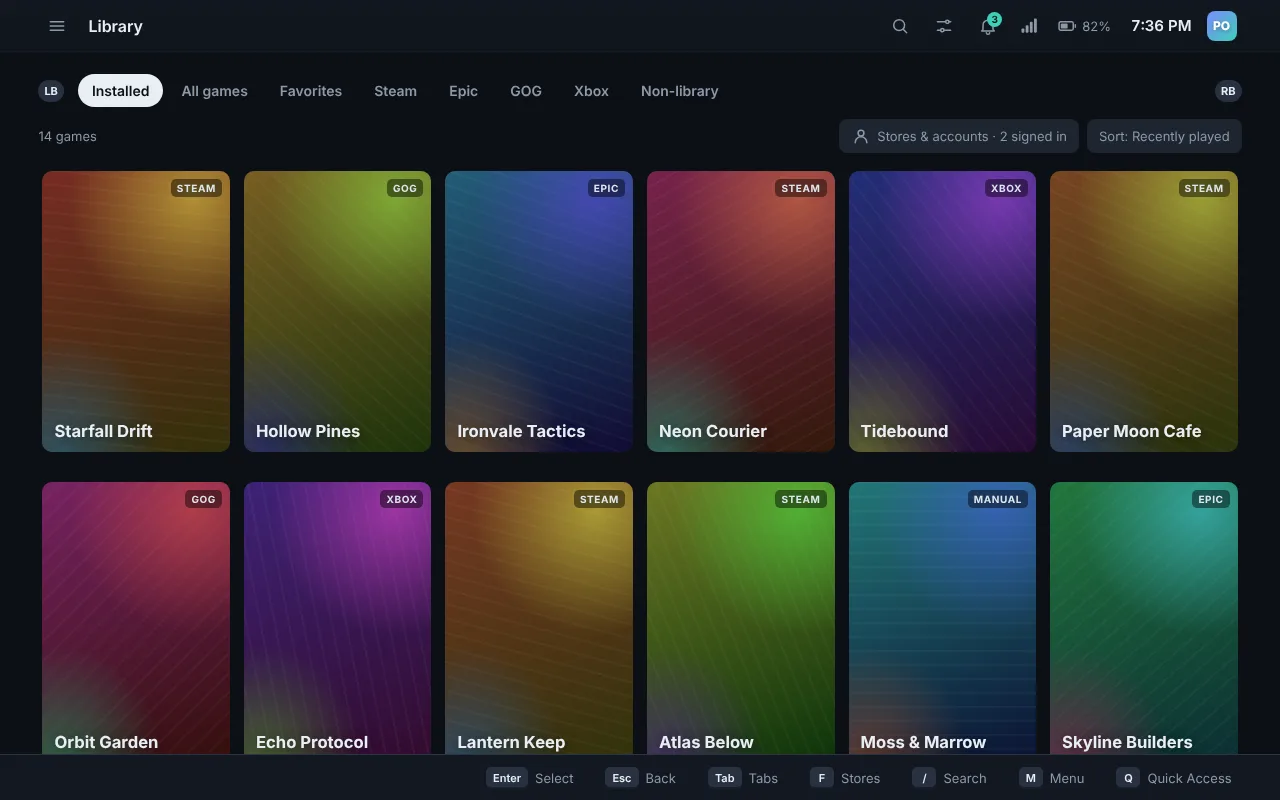This screenshot has height=800, width=1280.
Task: Open notifications bell with badge
Action: coord(988,26)
